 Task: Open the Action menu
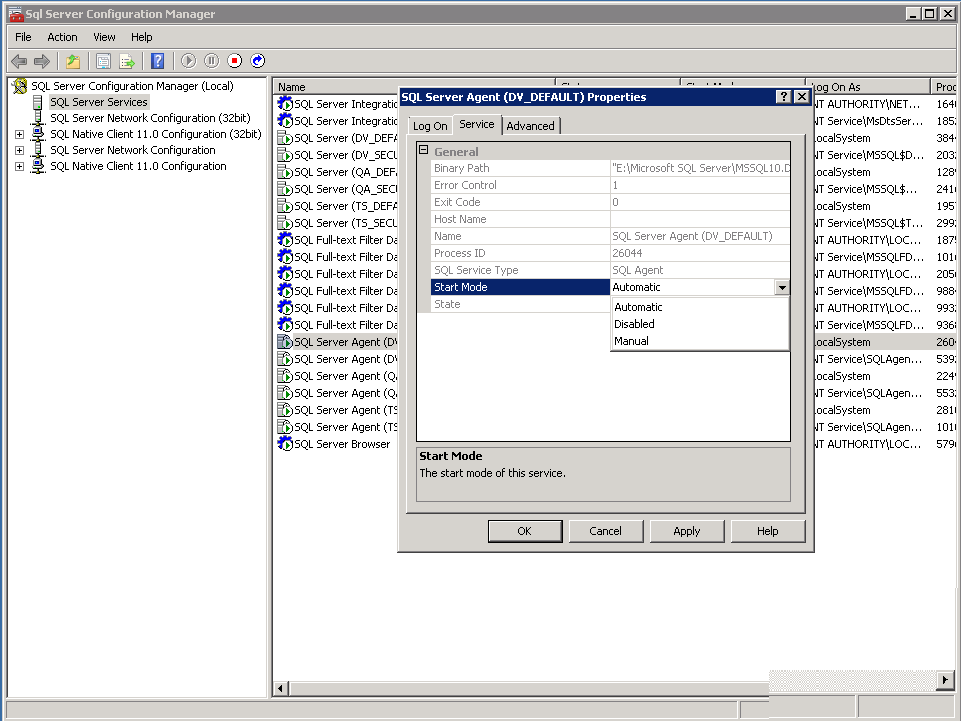[63, 37]
